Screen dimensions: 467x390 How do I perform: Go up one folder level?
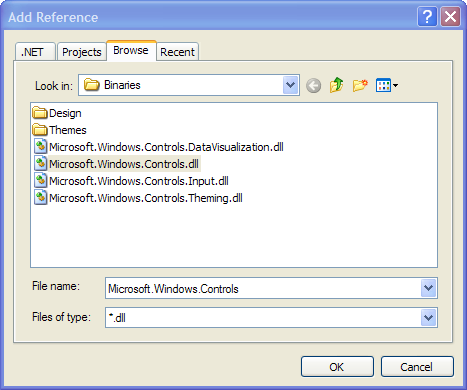pos(337,85)
